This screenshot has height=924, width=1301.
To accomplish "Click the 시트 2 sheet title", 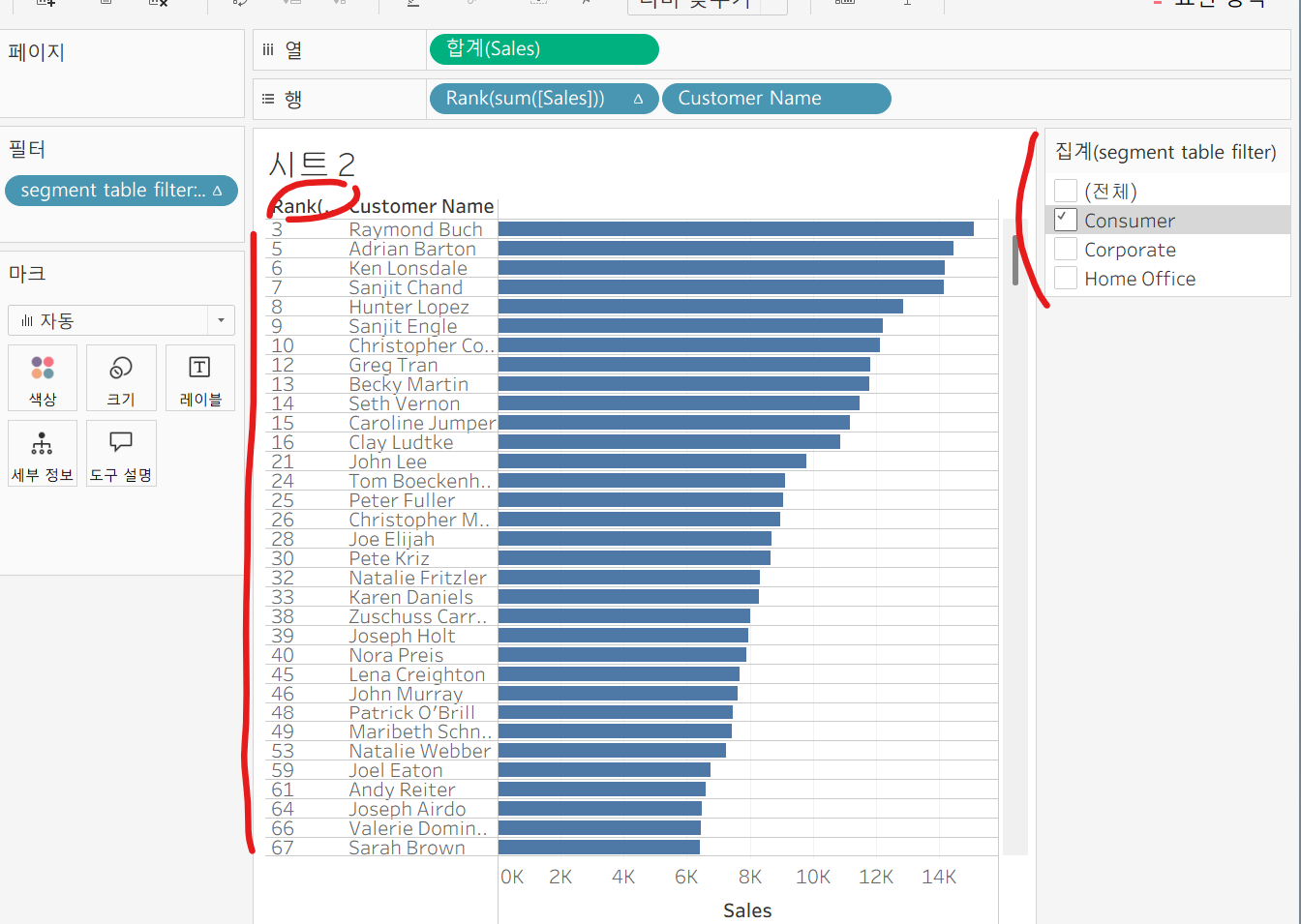I will [x=312, y=164].
